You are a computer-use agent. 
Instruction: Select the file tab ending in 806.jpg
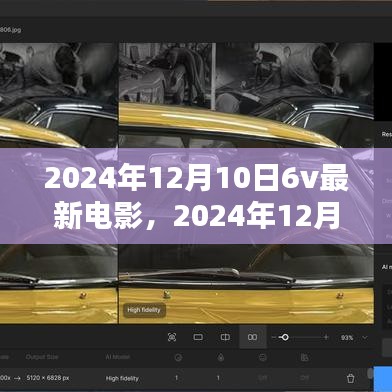[x=10, y=30]
